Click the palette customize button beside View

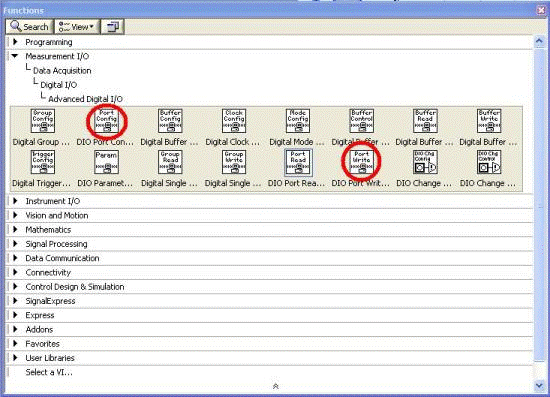113,27
